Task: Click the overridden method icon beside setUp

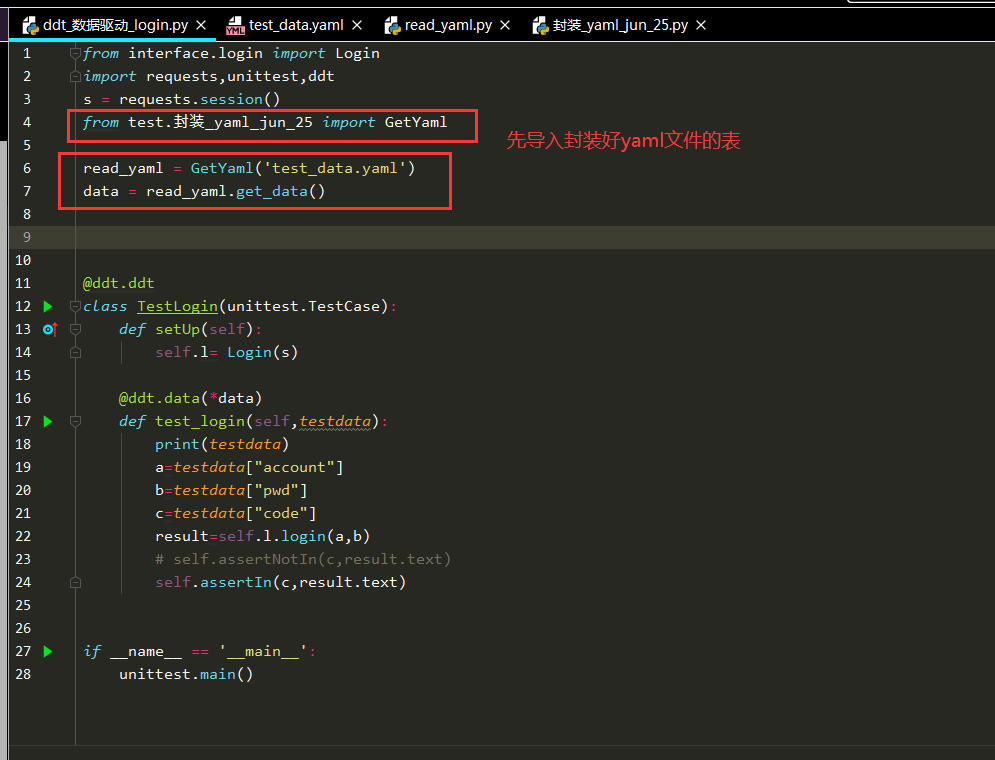Action: coord(49,329)
